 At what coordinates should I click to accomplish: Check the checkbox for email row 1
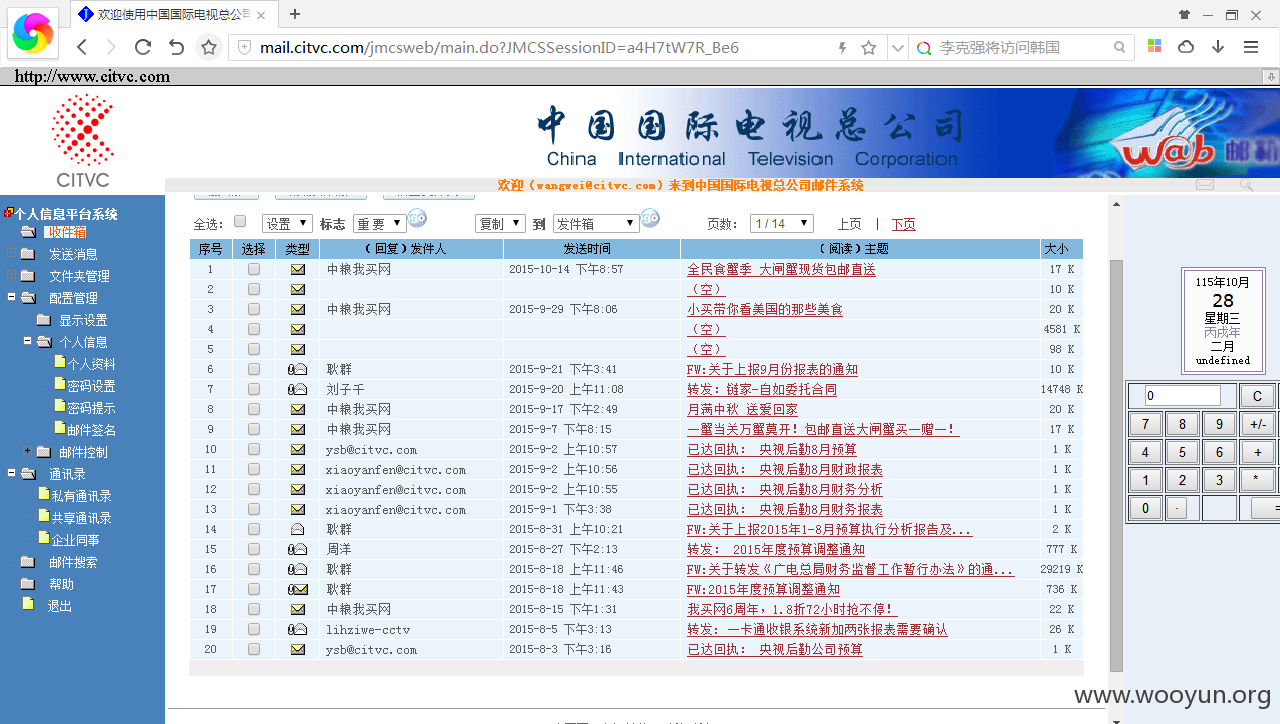tap(254, 270)
